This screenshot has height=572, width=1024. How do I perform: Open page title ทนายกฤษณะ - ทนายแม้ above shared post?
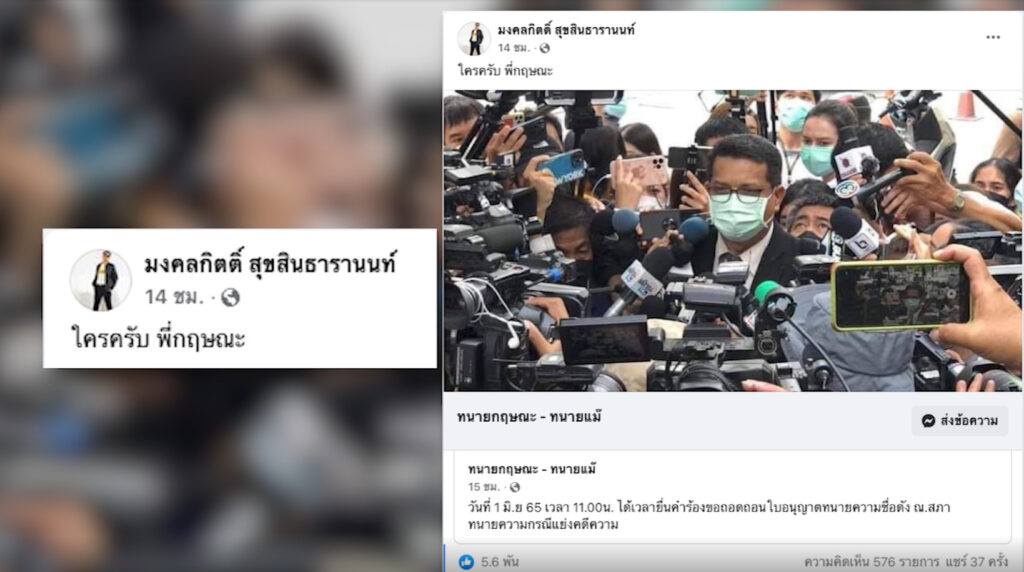[x=529, y=417]
